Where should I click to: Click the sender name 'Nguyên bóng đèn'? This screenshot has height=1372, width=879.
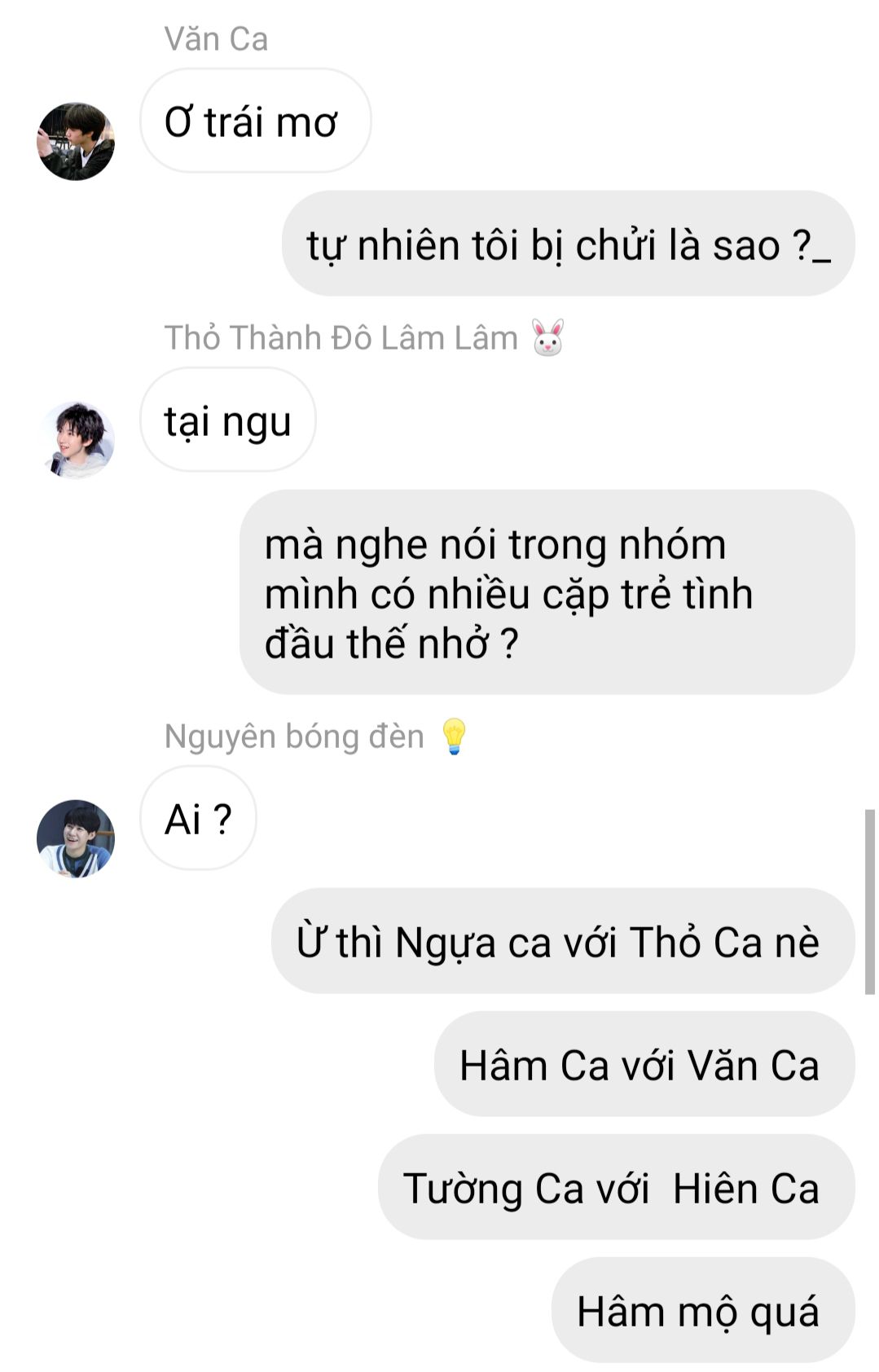point(294,737)
